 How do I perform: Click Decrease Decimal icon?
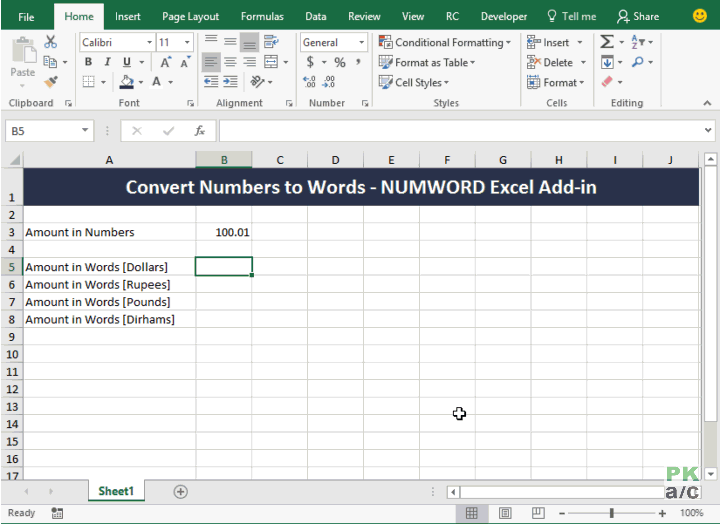(329, 82)
